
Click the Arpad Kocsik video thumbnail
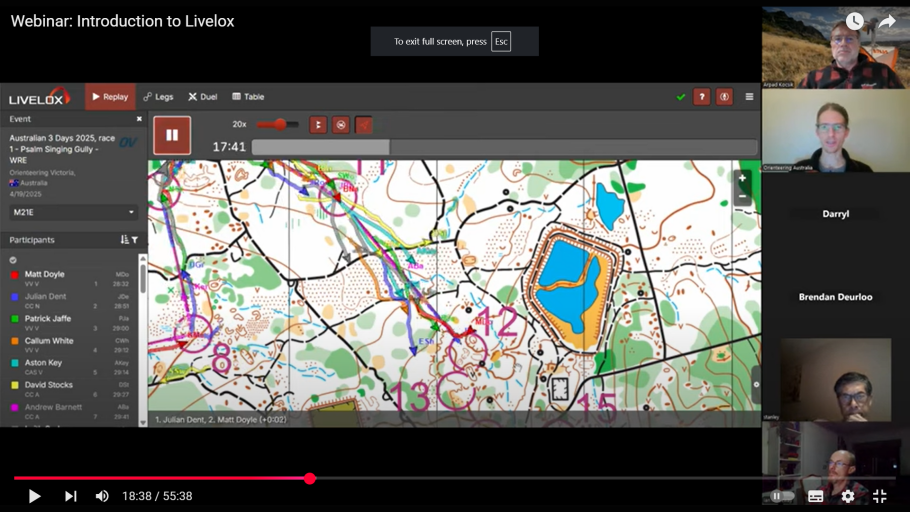[x=836, y=48]
